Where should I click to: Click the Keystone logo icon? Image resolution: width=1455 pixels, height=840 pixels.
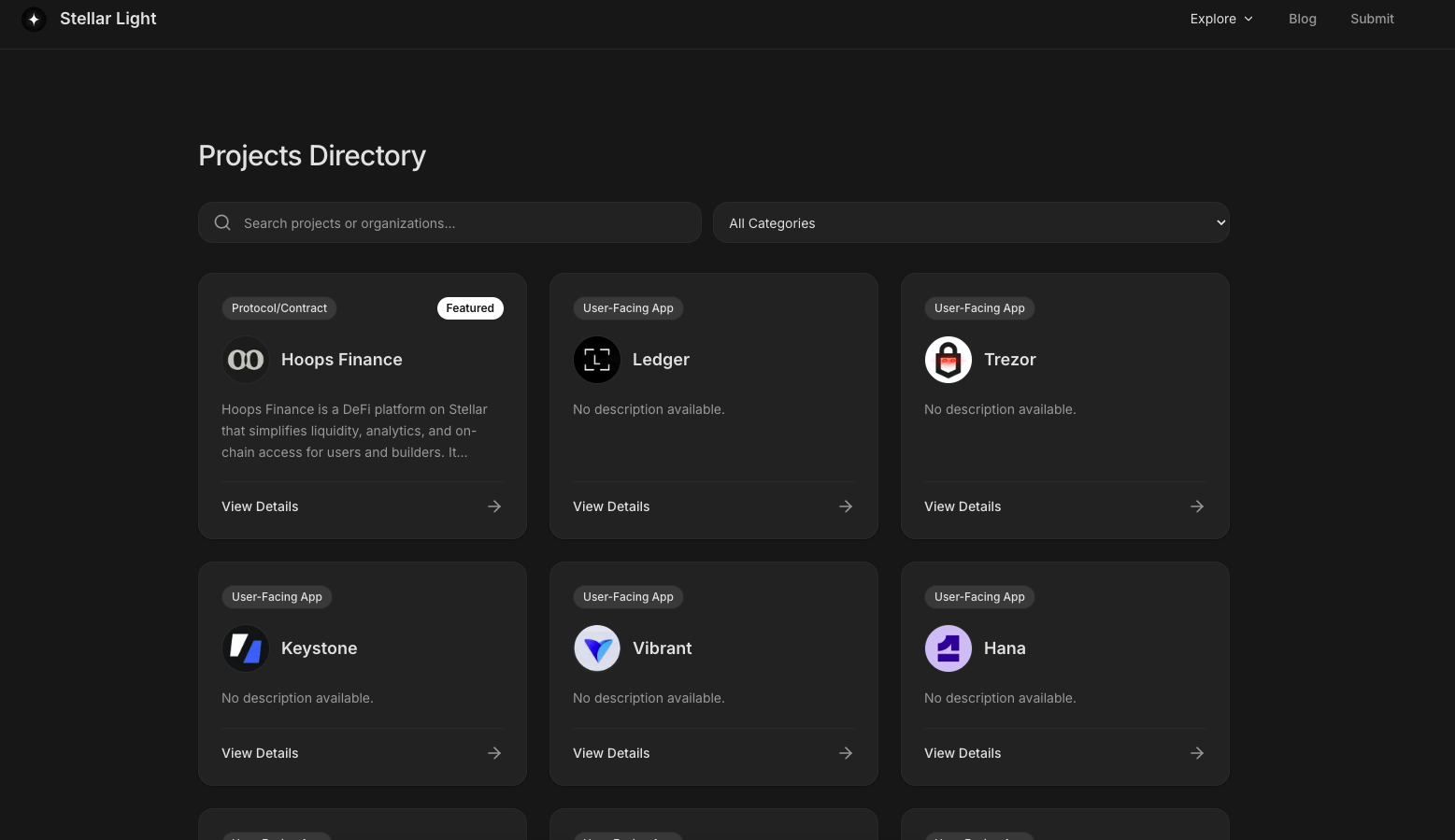click(x=246, y=648)
